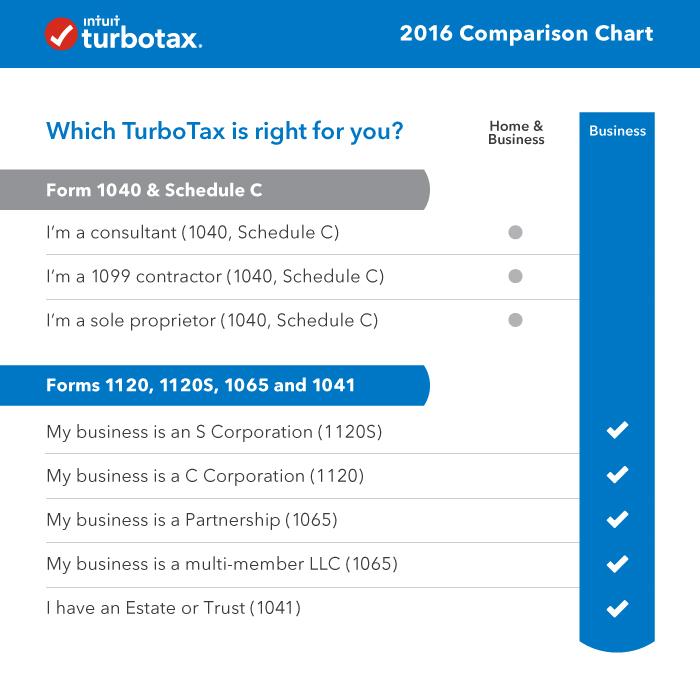The width and height of the screenshot is (700, 700).
Task: Click the Forms 1120, 1120S, 1065 and 1041 header
Action: (200, 385)
